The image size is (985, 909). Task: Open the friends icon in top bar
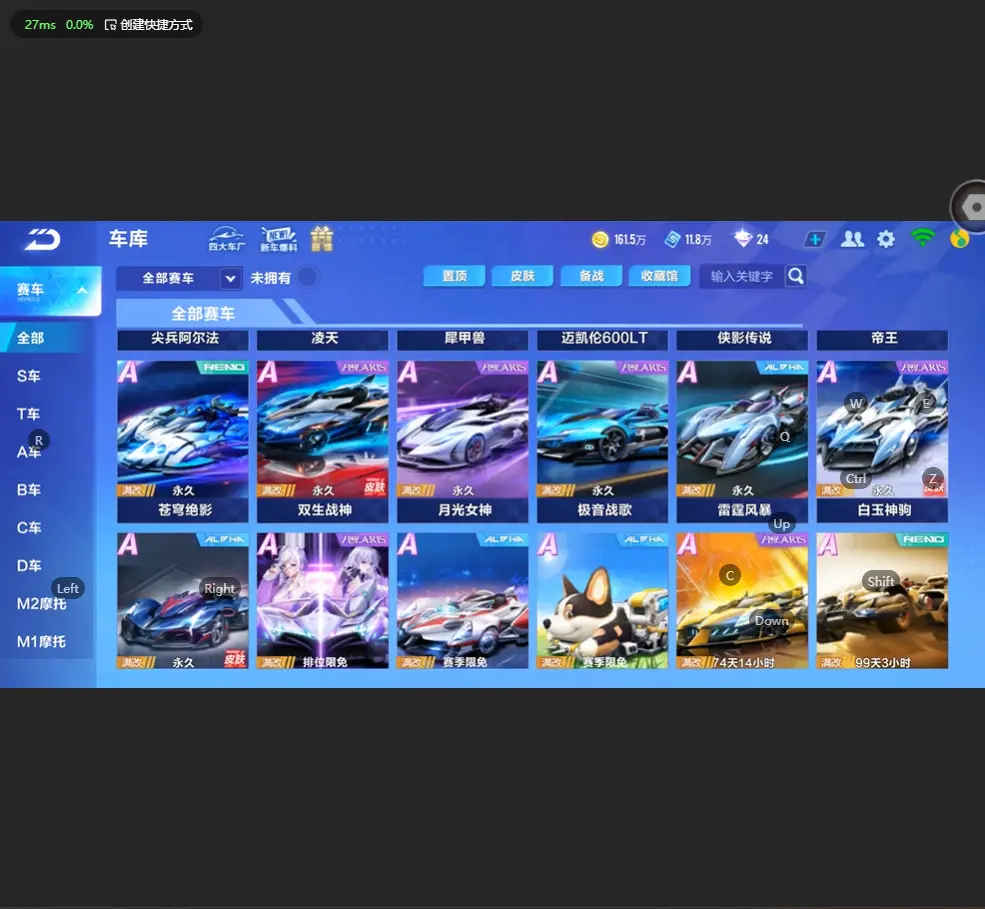point(852,239)
